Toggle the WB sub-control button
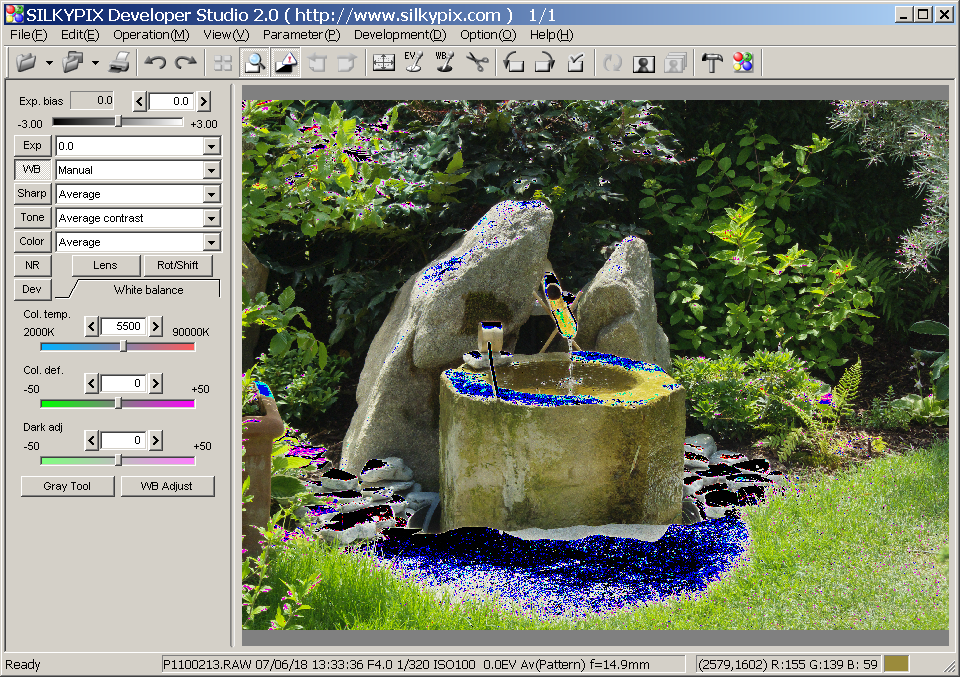960x677 pixels. click(32, 170)
